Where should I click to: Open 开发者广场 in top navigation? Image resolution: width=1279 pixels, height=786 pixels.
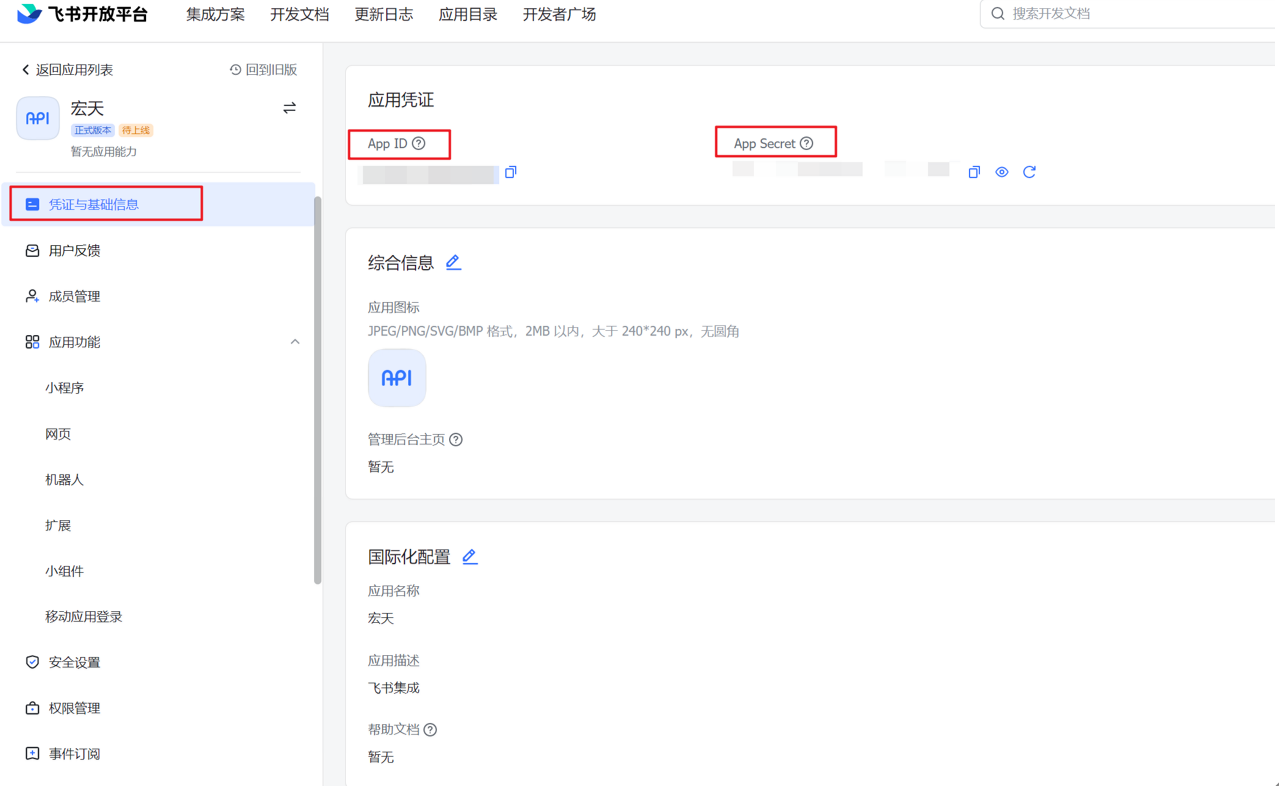pyautogui.click(x=559, y=15)
